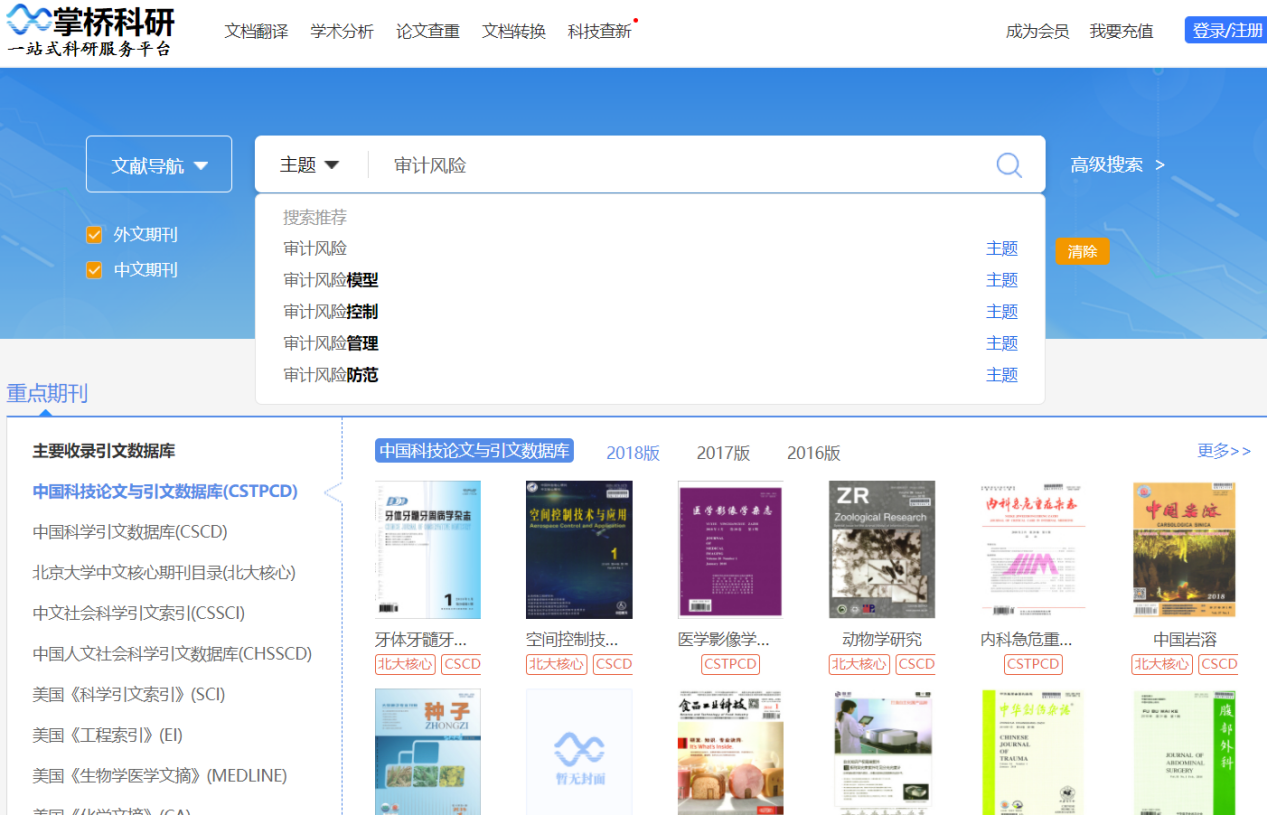The height and width of the screenshot is (815, 1267).
Task: Click the 北大核心 tag under 动物学研究
Action: coord(859,664)
